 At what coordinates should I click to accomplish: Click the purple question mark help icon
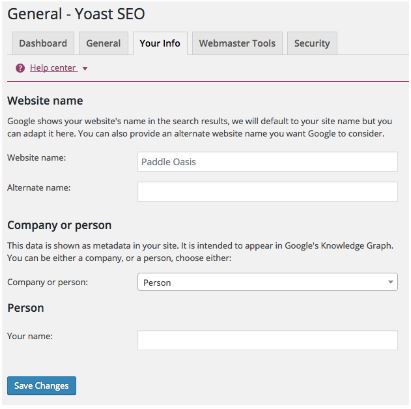(20, 68)
